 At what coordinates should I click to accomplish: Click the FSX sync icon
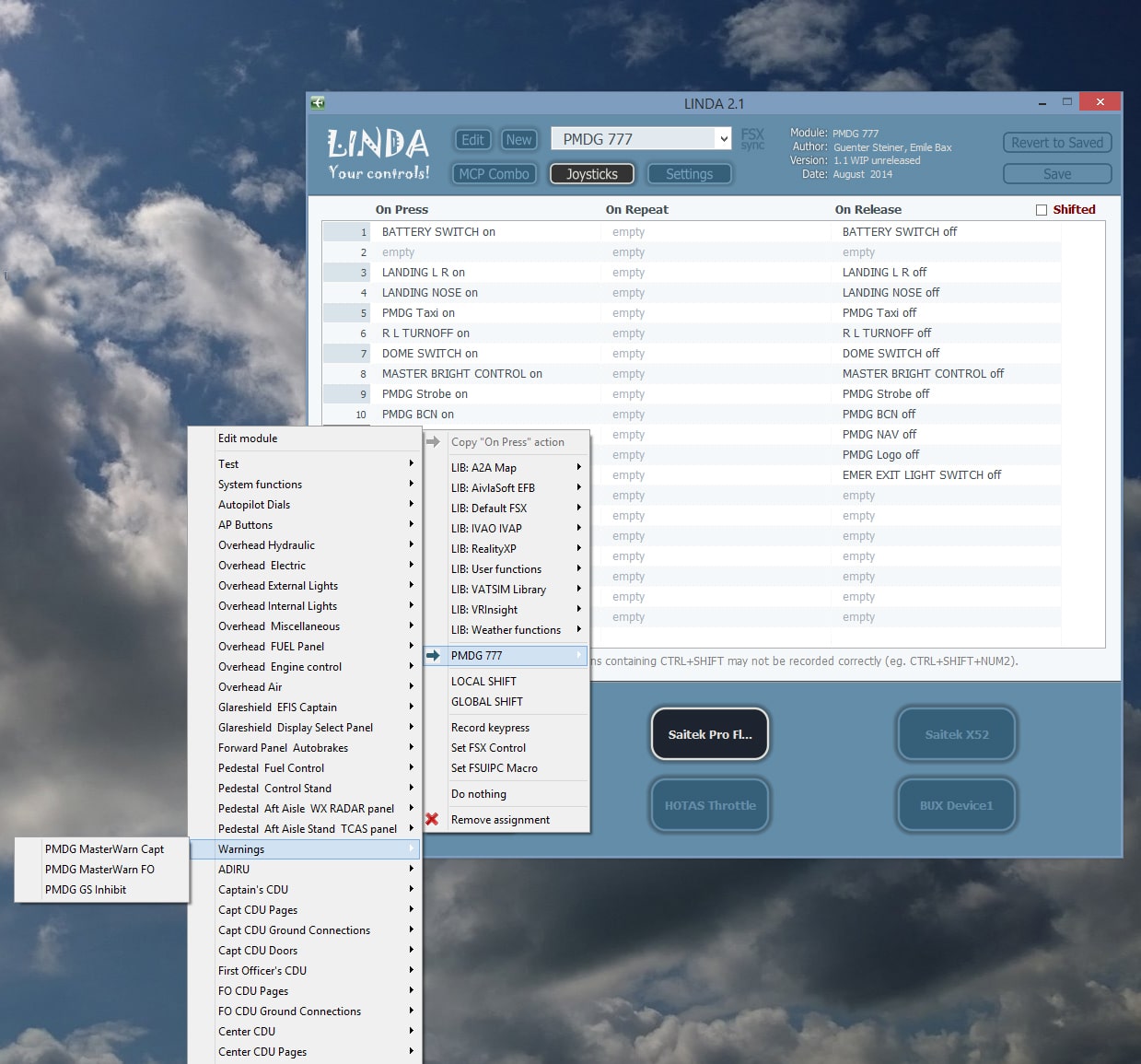pos(752,139)
